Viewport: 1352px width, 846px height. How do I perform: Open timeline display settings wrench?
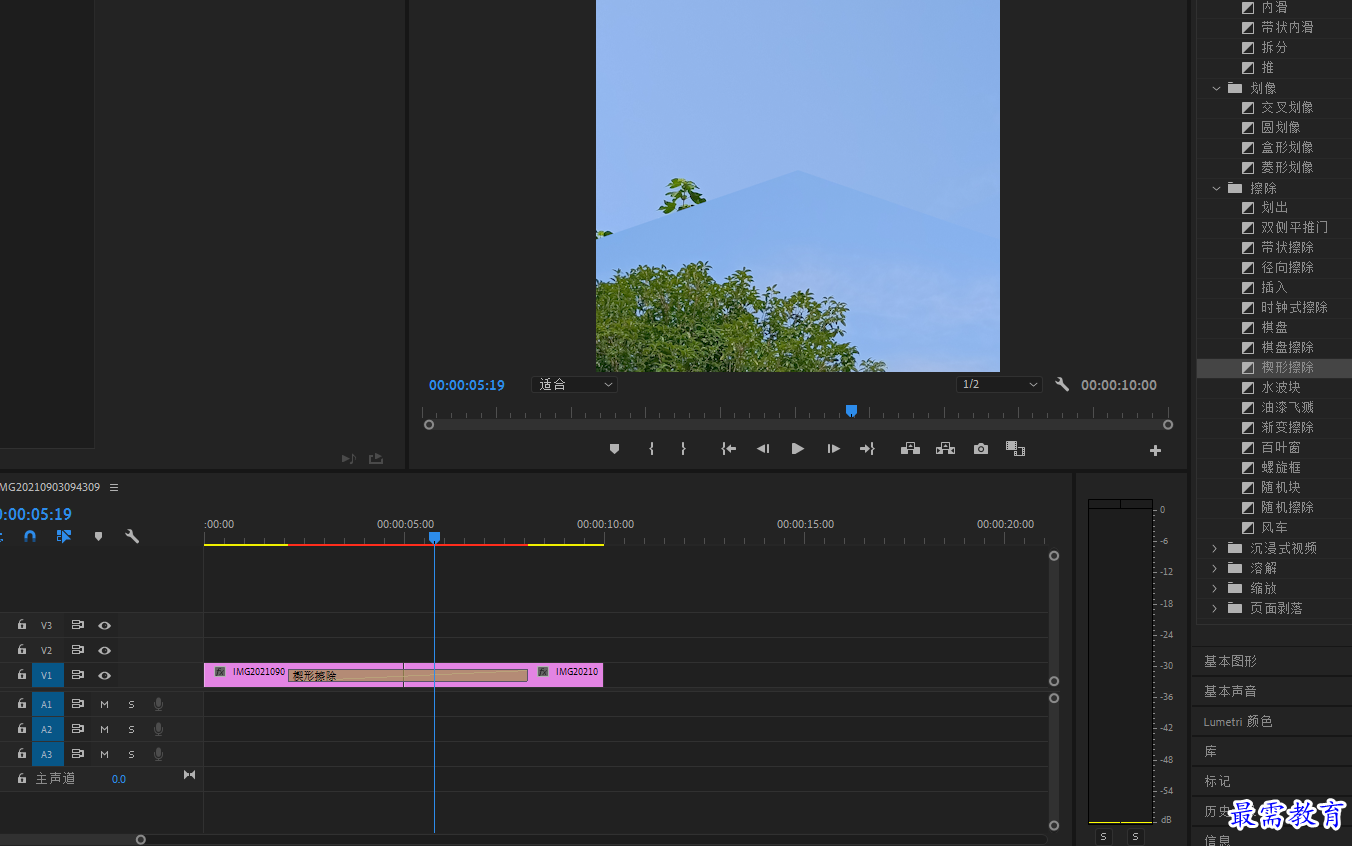(132, 536)
